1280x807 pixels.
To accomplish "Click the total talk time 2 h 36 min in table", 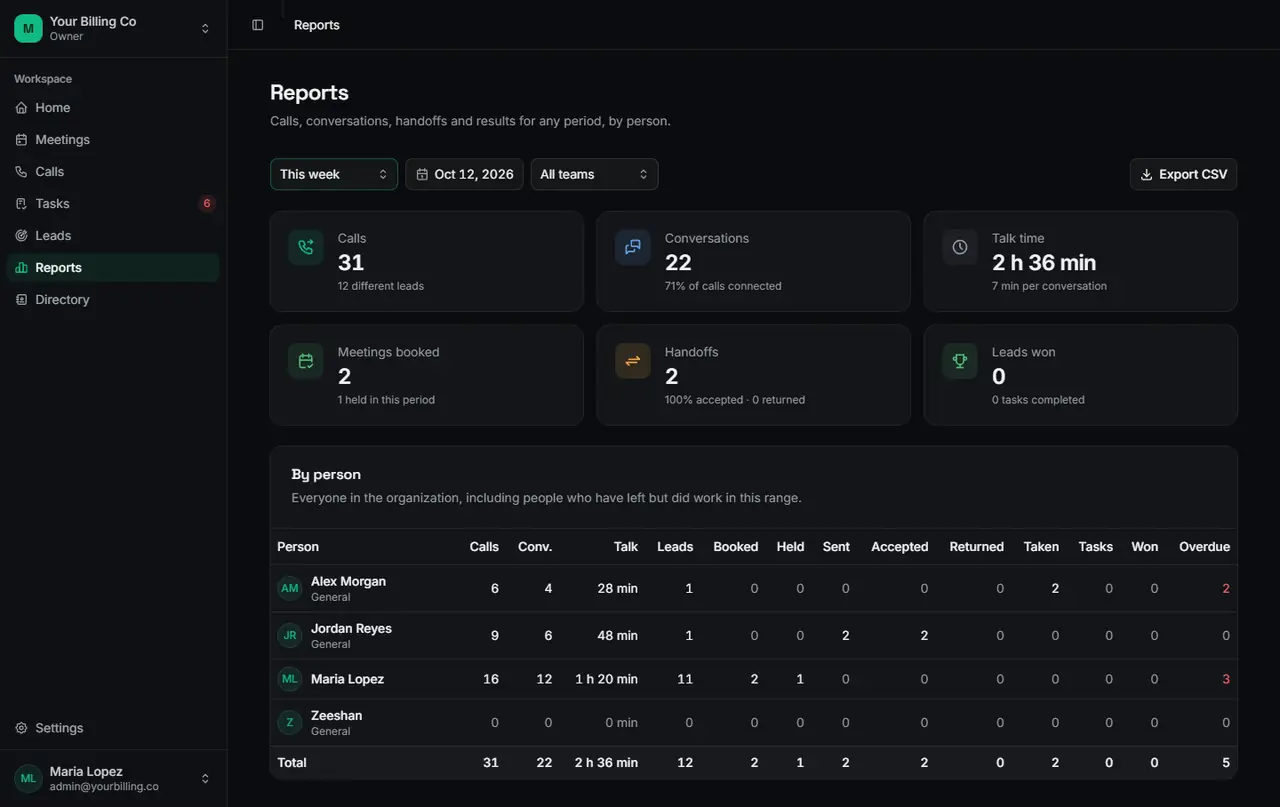I will [x=606, y=763].
